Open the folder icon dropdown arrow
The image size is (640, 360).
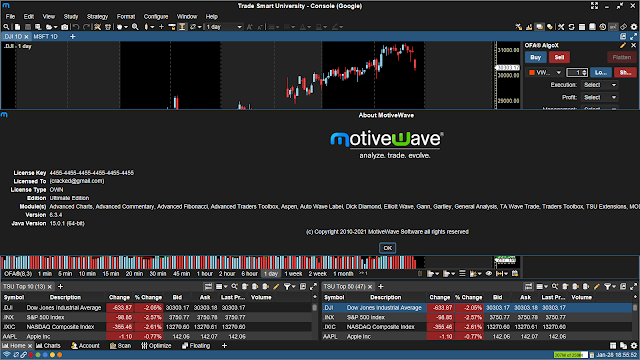click(56, 27)
